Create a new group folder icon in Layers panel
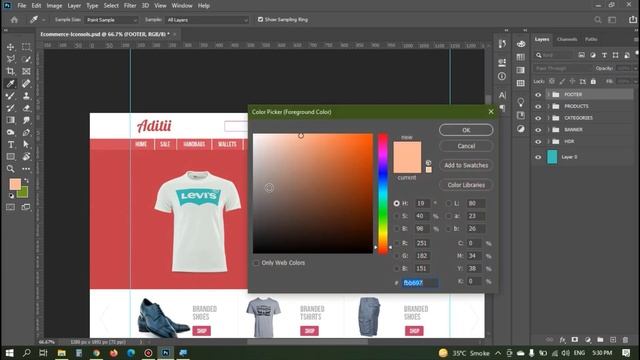The image size is (640, 360). click(x=600, y=340)
